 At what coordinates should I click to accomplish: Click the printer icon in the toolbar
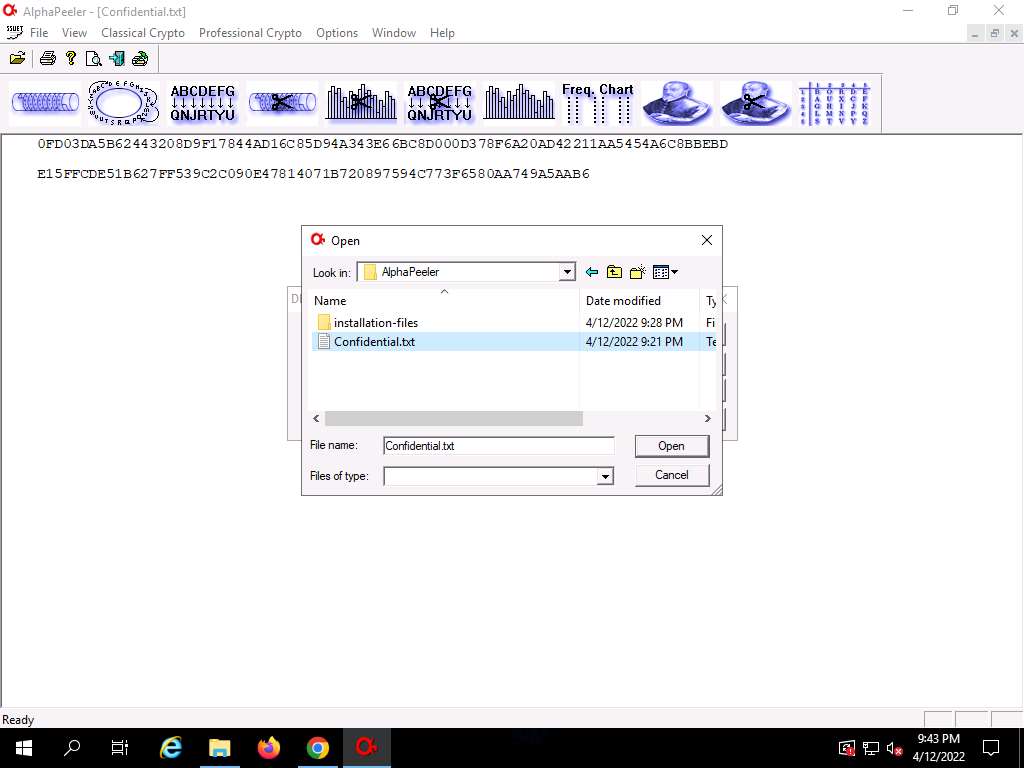coord(47,58)
